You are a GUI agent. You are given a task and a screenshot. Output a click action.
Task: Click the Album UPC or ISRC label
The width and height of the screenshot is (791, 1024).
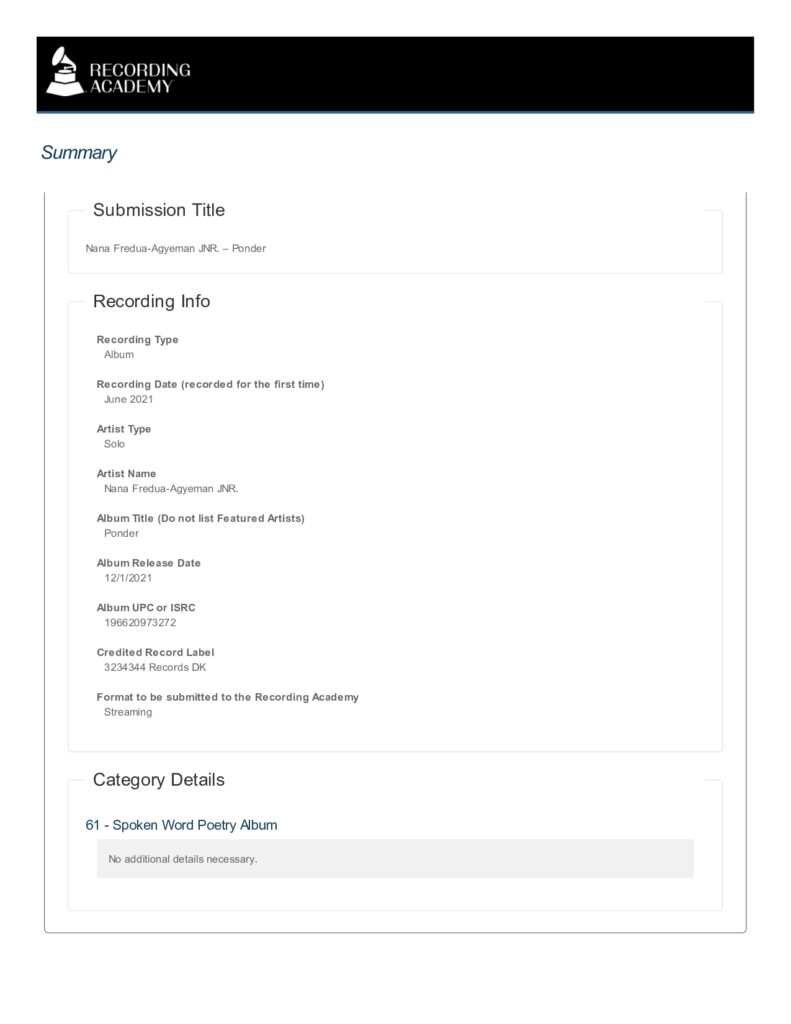click(146, 607)
